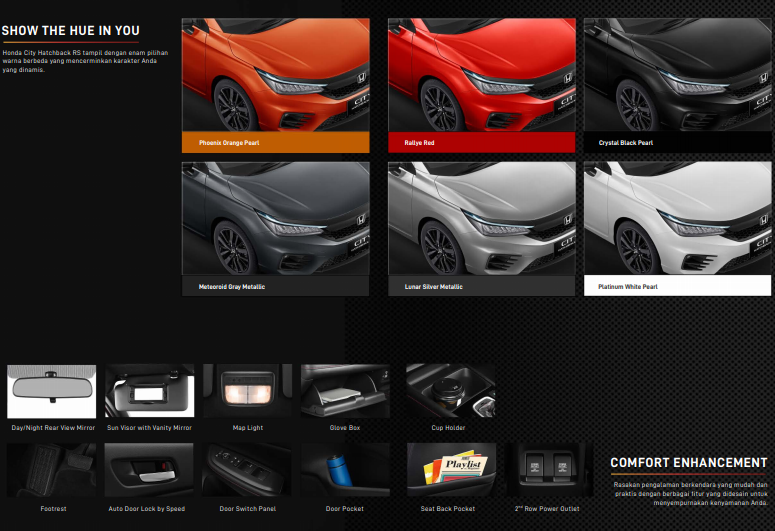Click the Phoenix Orange Pearl color label bar
The width and height of the screenshot is (775, 531).
tap(275, 143)
